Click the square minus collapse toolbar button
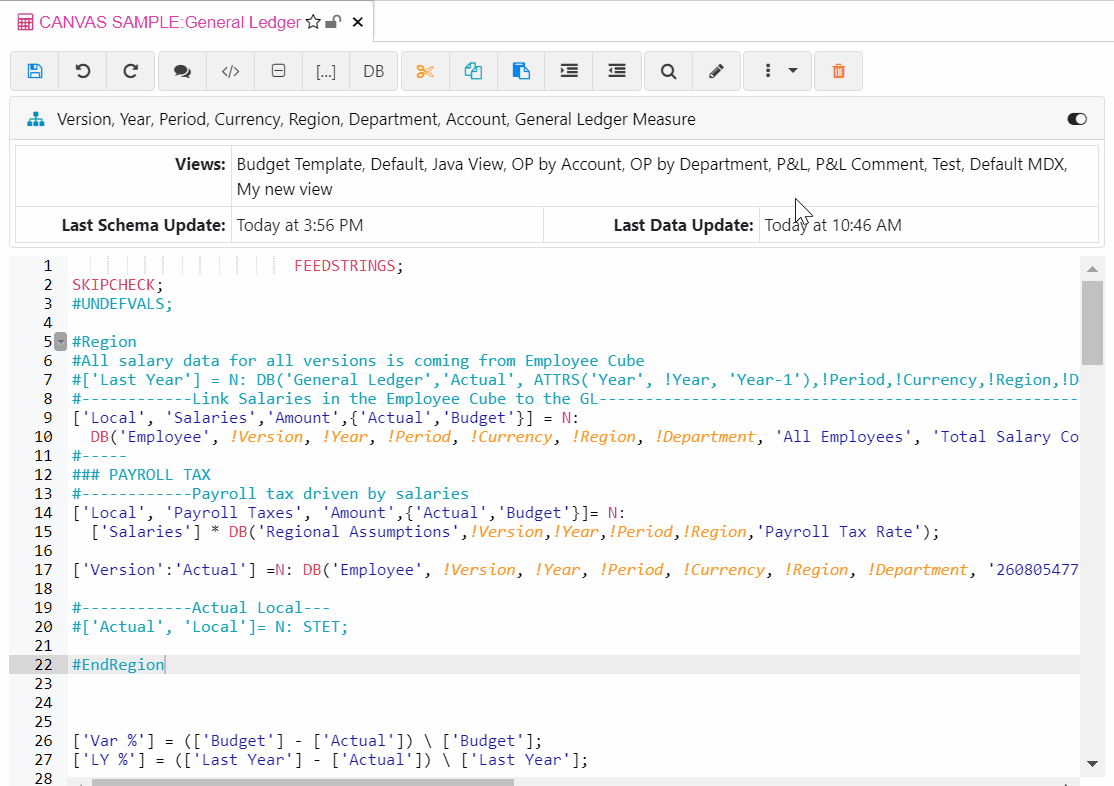Viewport: 1114px width, 786px height. tap(279, 71)
